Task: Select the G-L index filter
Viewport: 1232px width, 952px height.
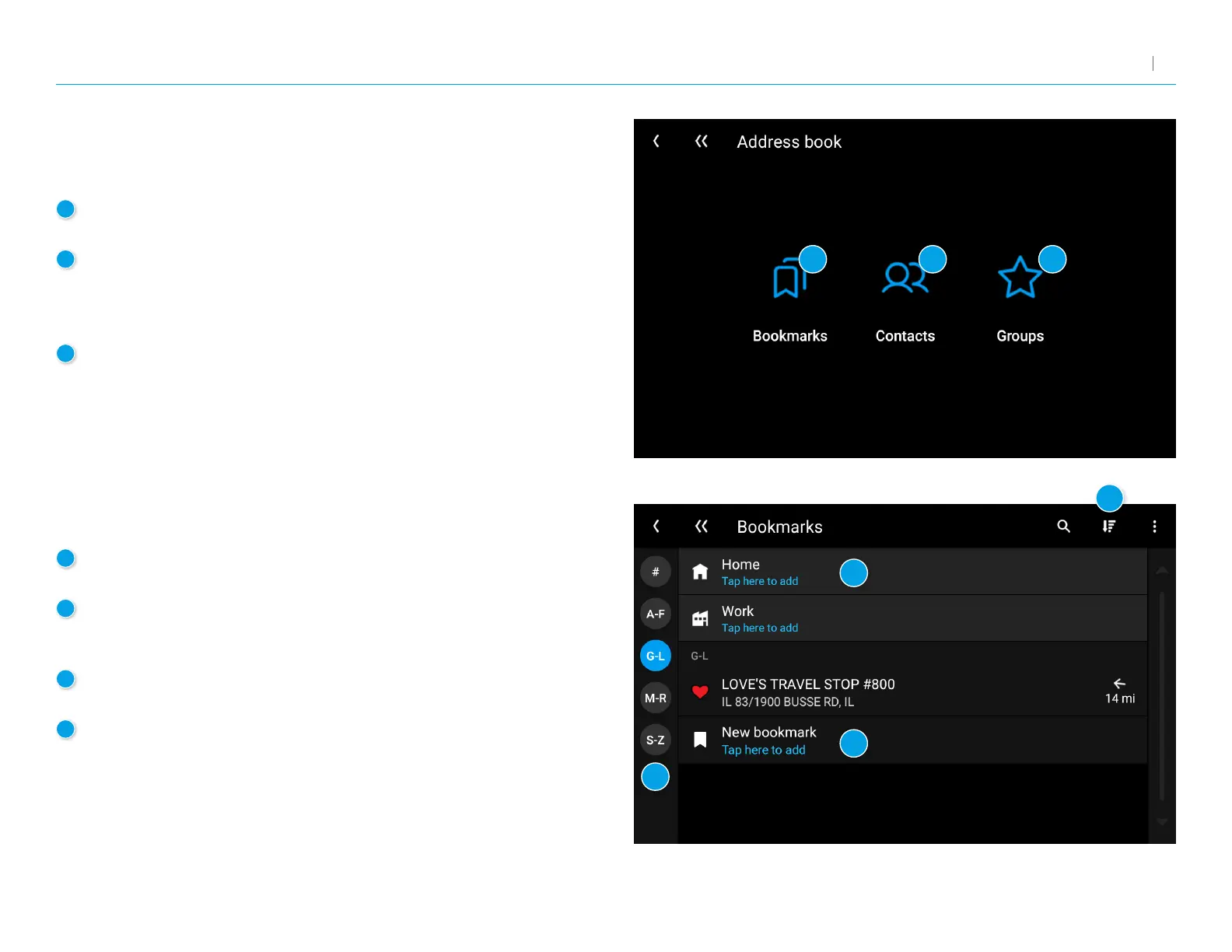Action: 656,656
